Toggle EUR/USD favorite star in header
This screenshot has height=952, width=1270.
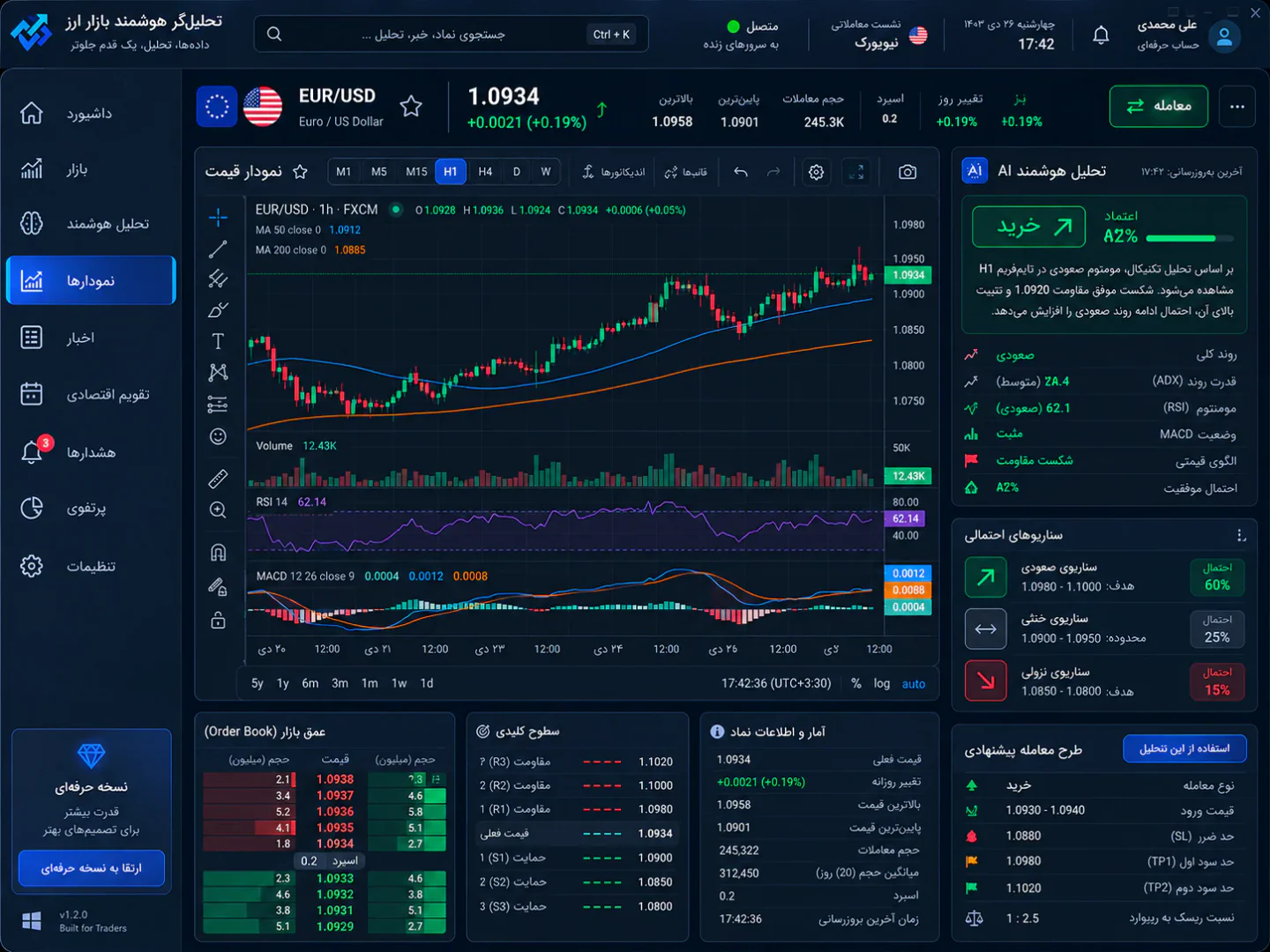pos(411,107)
